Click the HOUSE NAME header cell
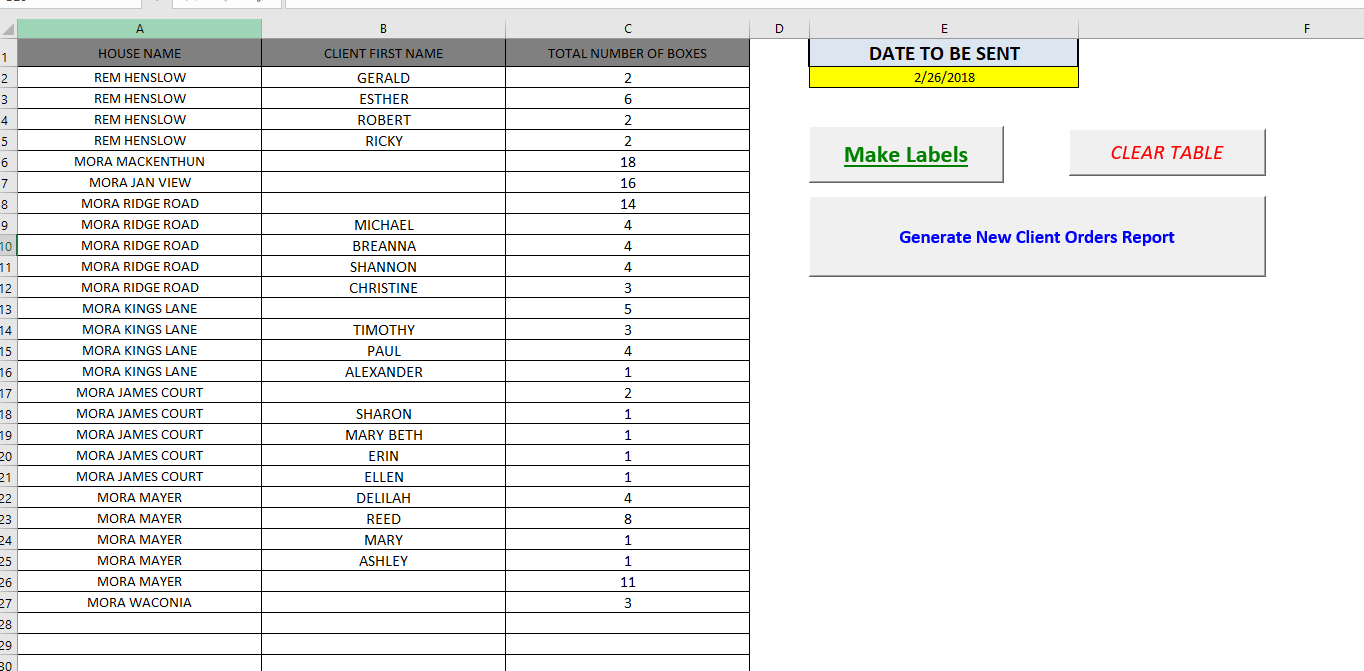Image resolution: width=1364 pixels, height=671 pixels. pos(139,53)
